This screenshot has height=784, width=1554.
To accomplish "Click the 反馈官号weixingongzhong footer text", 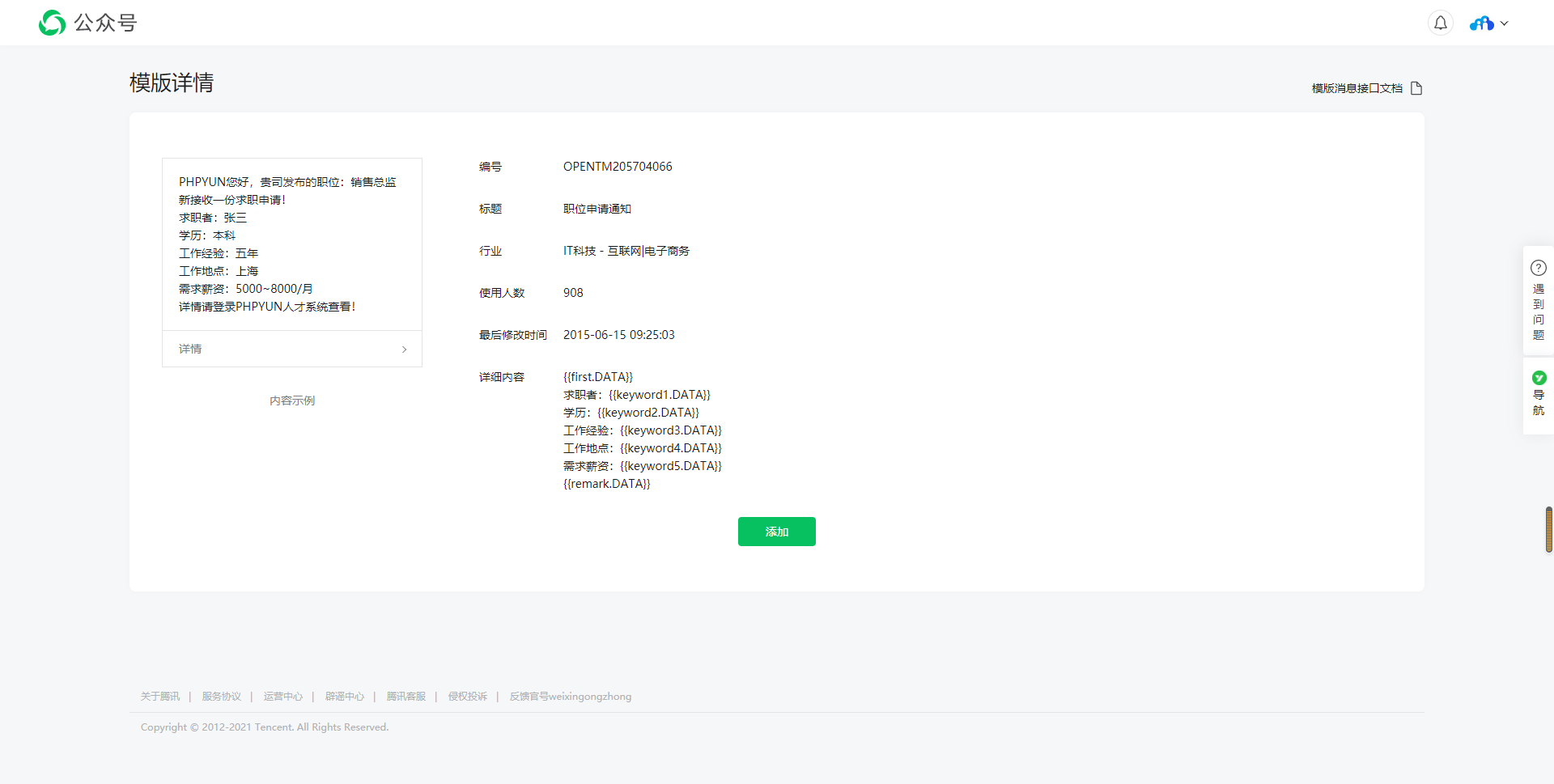I will pos(571,697).
